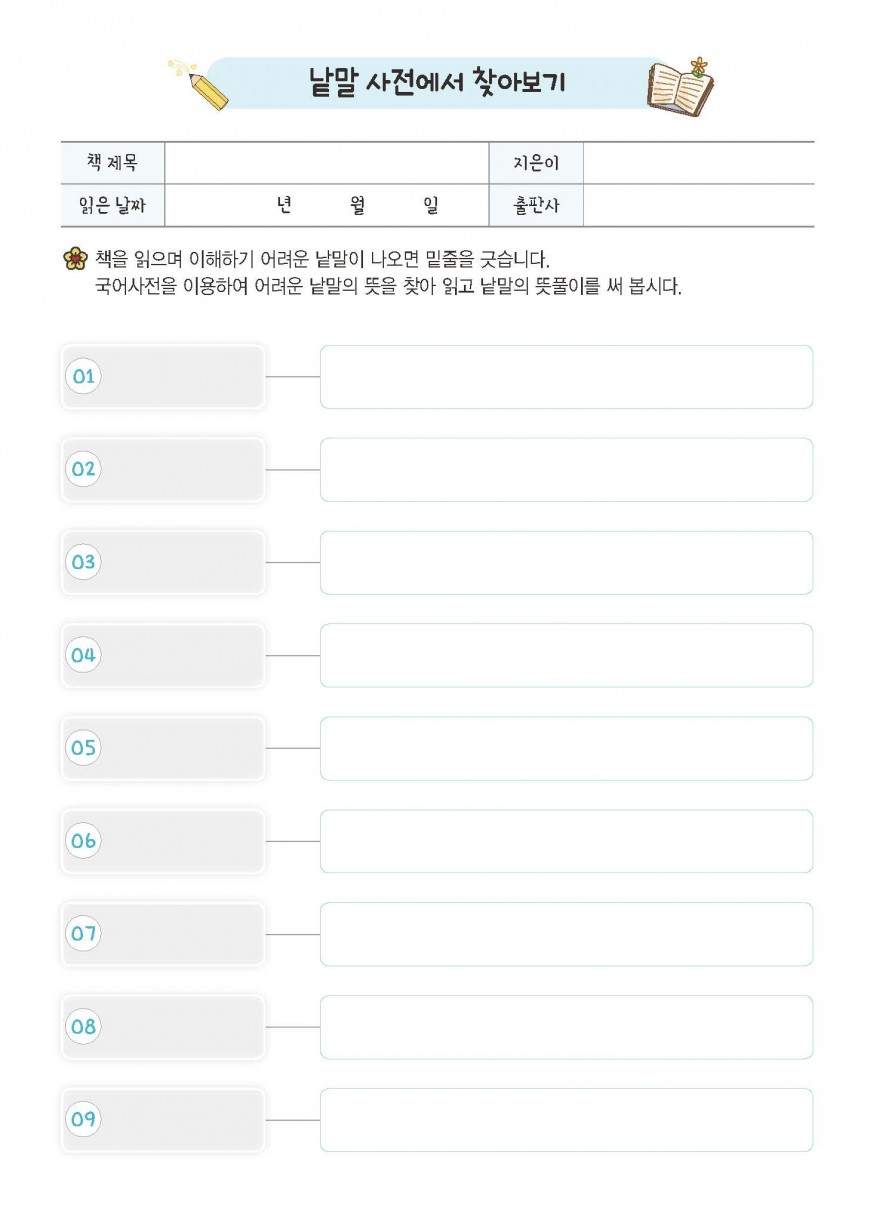Click the 07 number circle
This screenshot has width=870, height=1223.
coord(83,934)
